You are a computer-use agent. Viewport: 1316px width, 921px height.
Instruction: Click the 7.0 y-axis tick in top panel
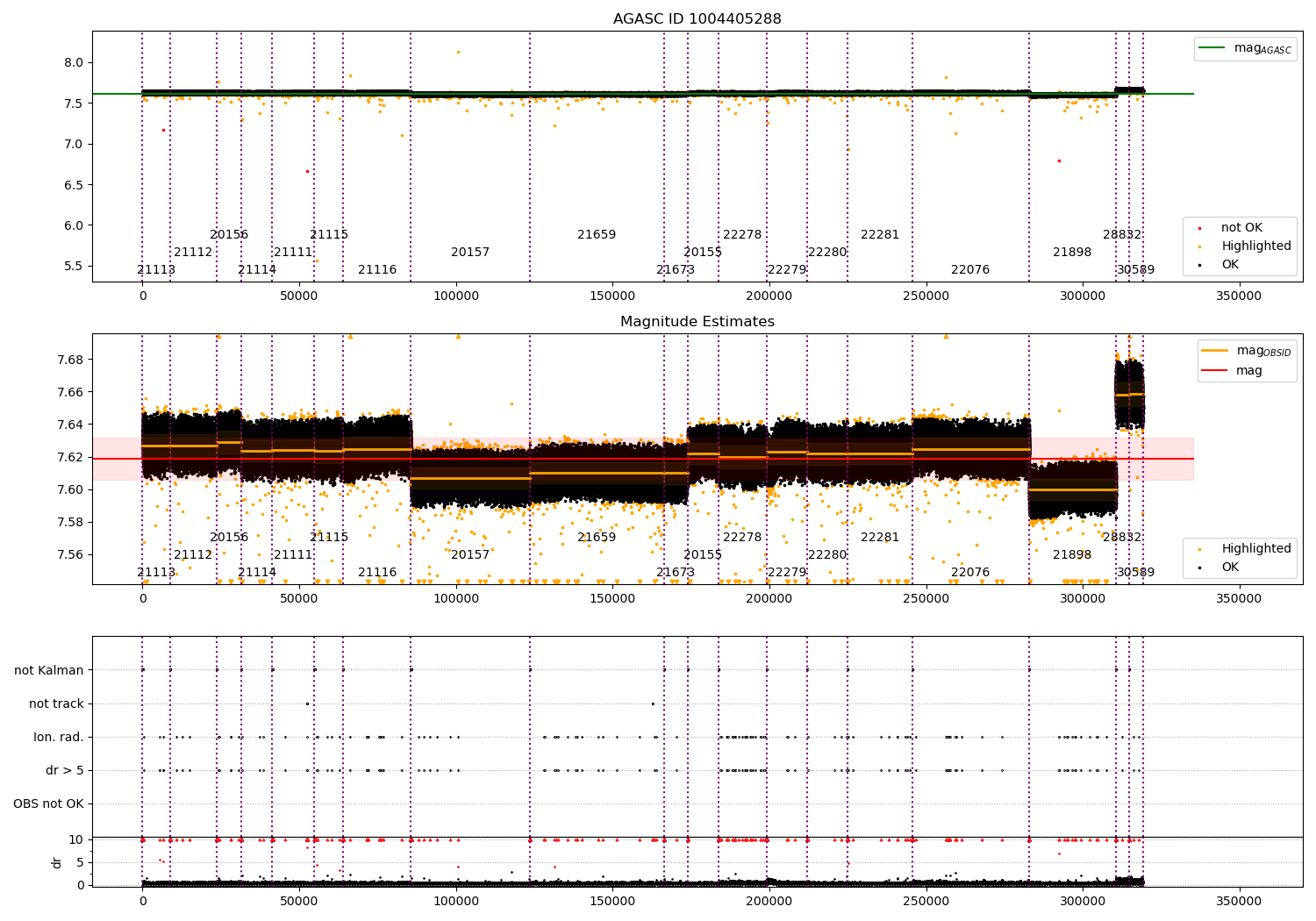tap(74, 145)
